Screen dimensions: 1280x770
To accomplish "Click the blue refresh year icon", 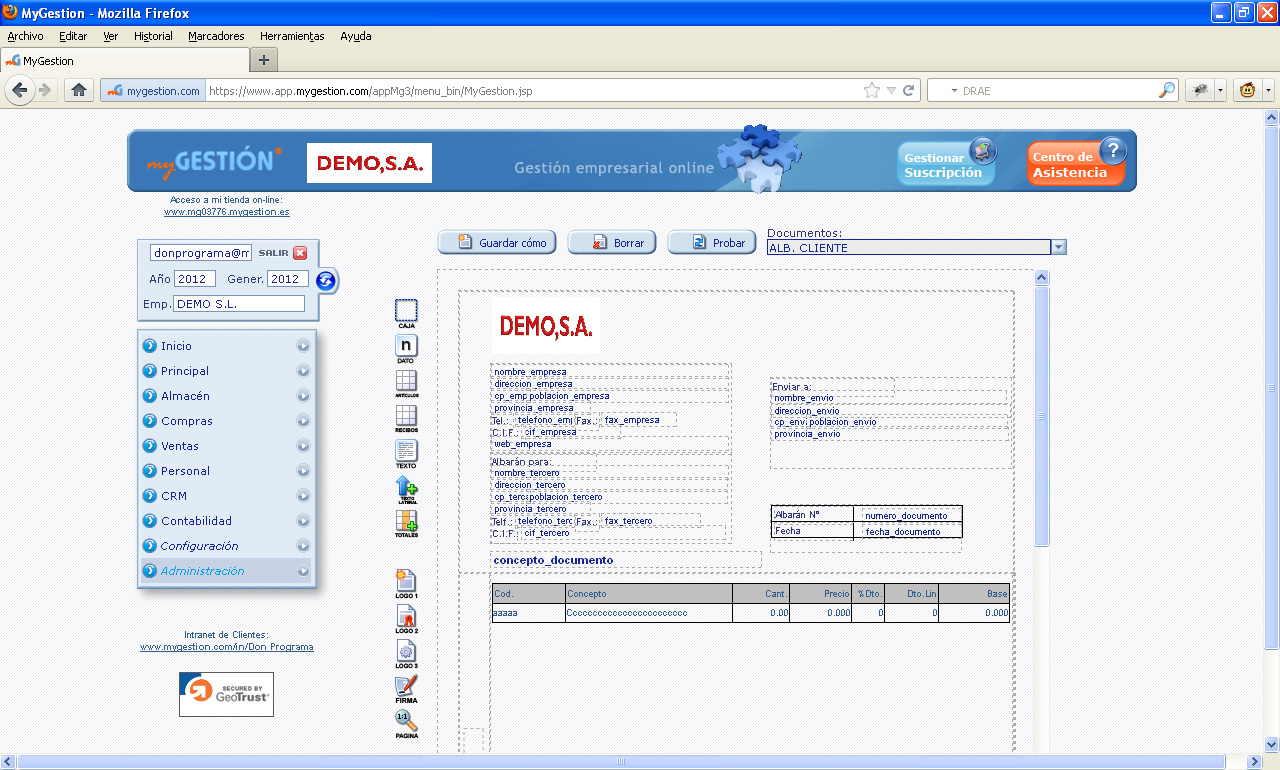I will click(326, 280).
